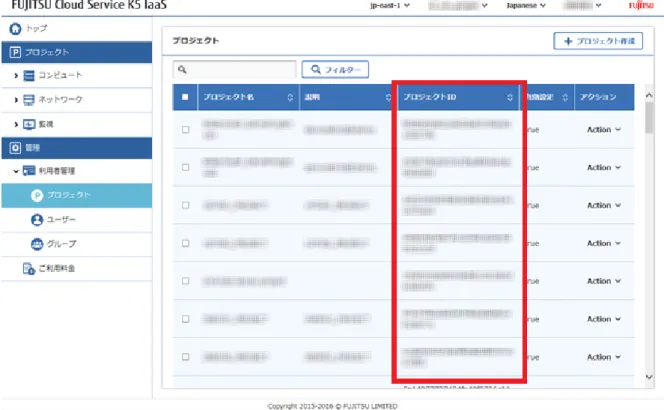Select the 管理 sidebar section header

click(x=77, y=148)
